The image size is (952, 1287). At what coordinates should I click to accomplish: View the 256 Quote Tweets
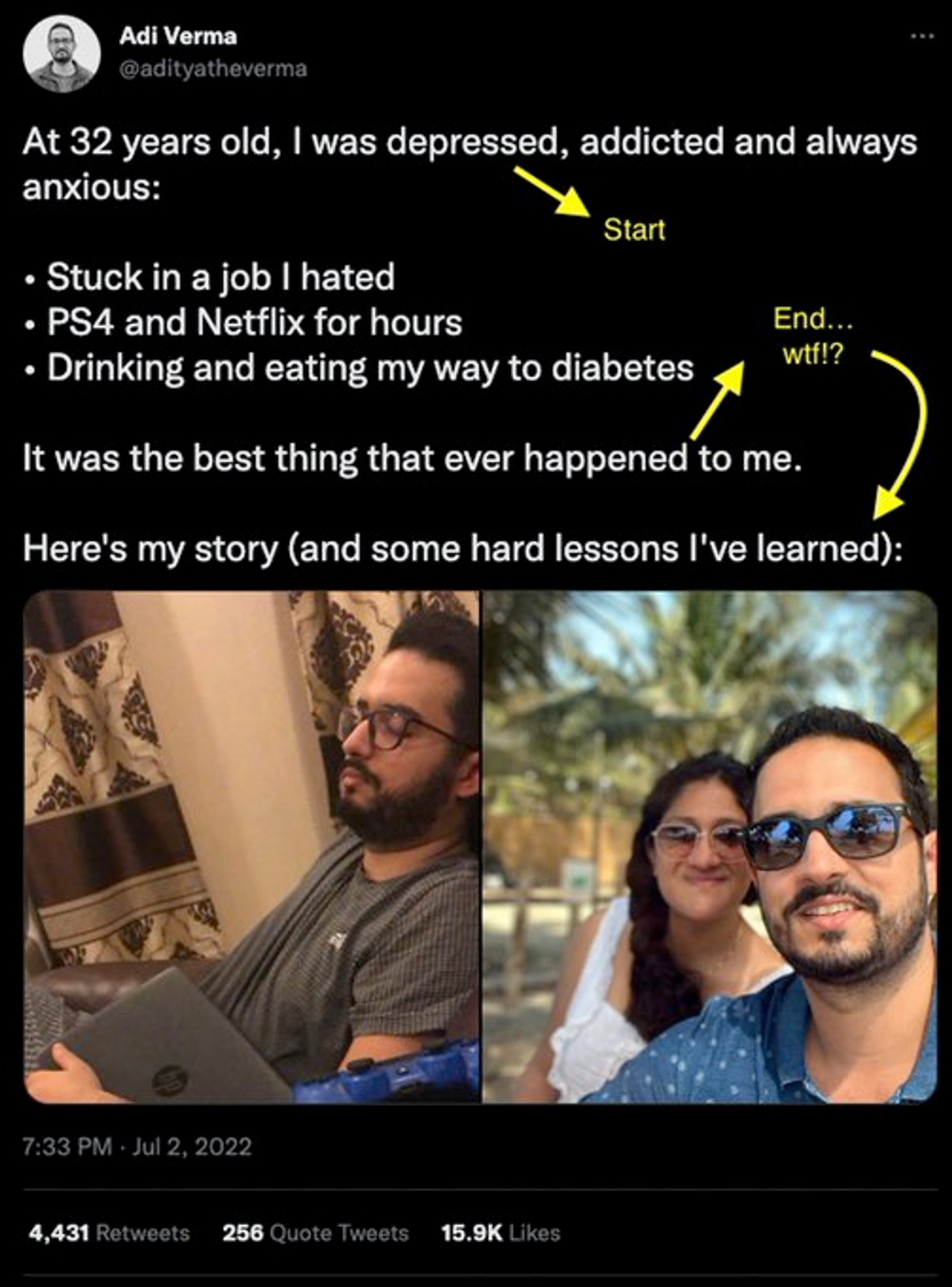(x=315, y=1233)
